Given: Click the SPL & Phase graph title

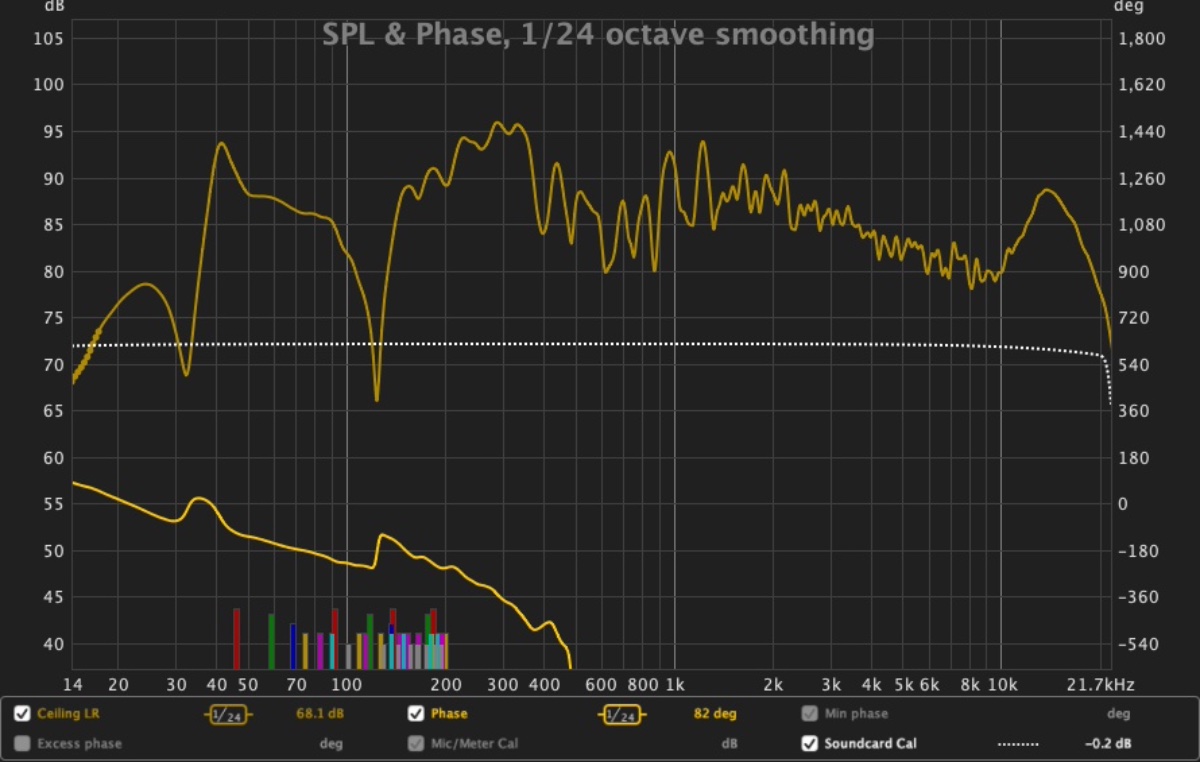Looking at the screenshot, I should [598, 36].
